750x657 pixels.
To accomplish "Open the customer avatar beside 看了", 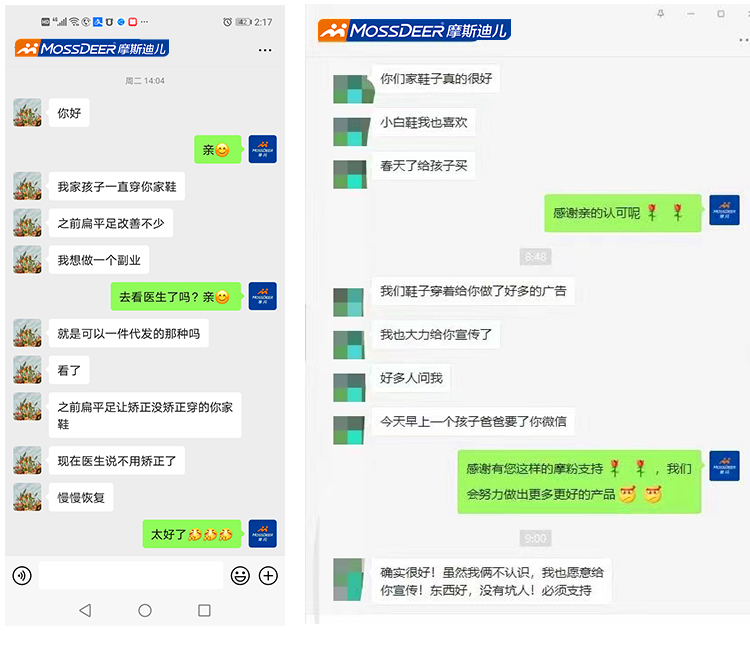I will tap(27, 370).
